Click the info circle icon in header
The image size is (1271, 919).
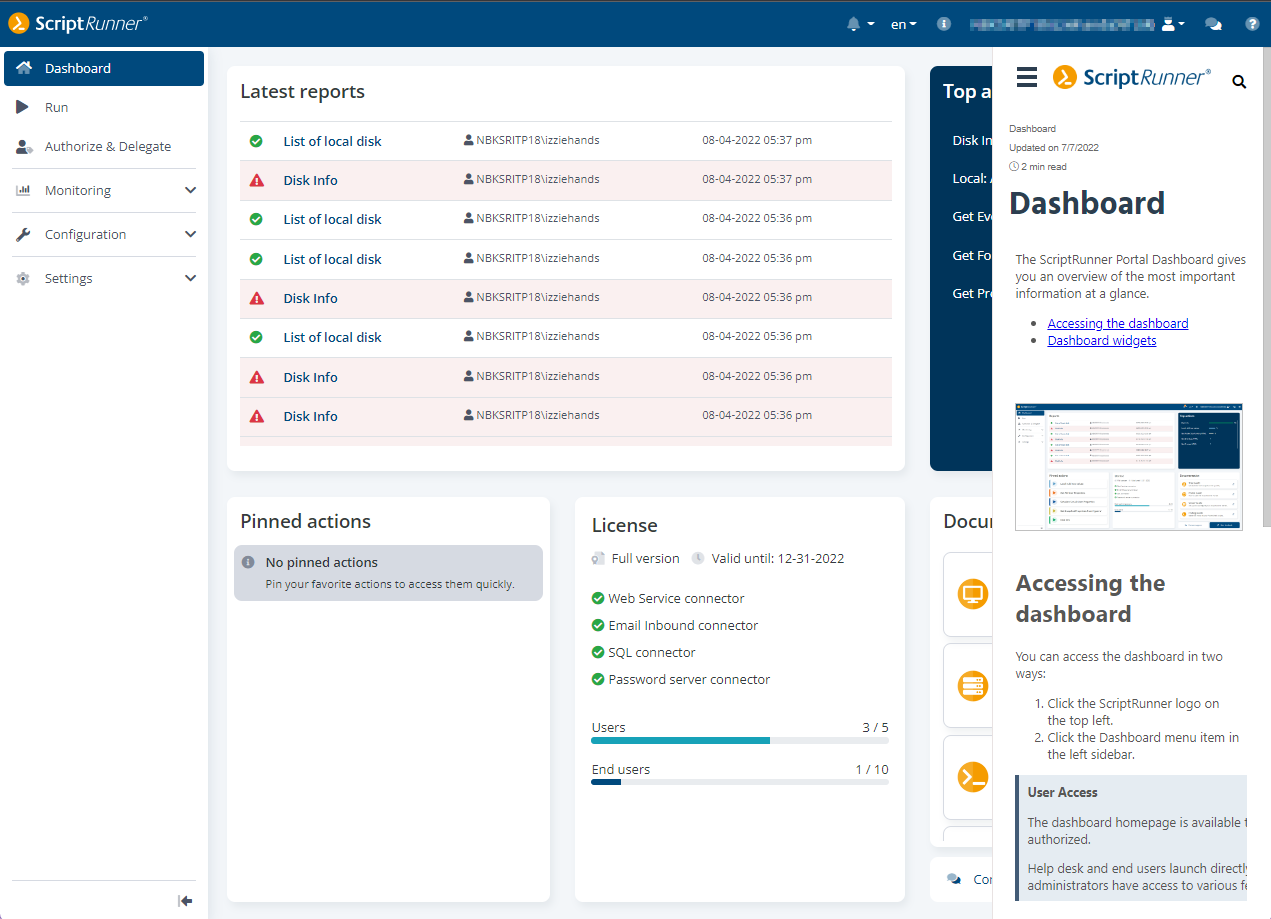point(943,24)
